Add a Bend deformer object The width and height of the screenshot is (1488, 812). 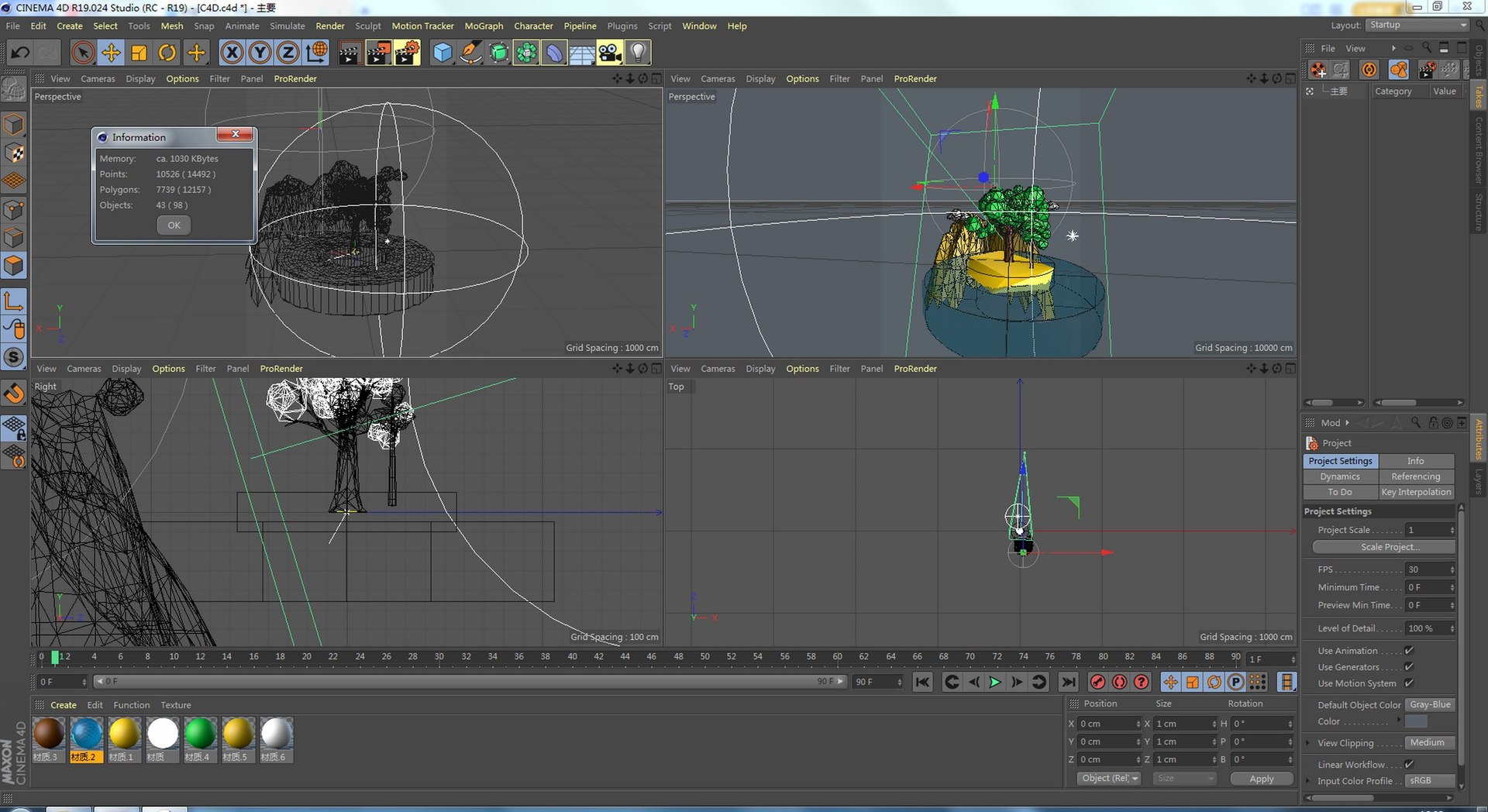(554, 53)
